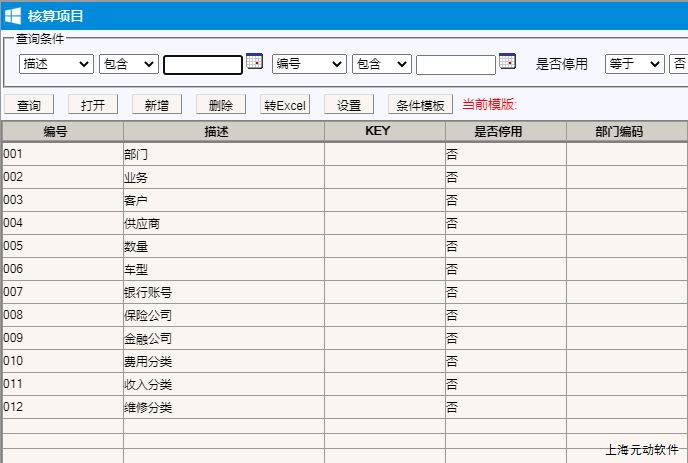Expand the 描述 field dropdown
This screenshot has width=688, height=463.
pyautogui.click(x=56, y=64)
